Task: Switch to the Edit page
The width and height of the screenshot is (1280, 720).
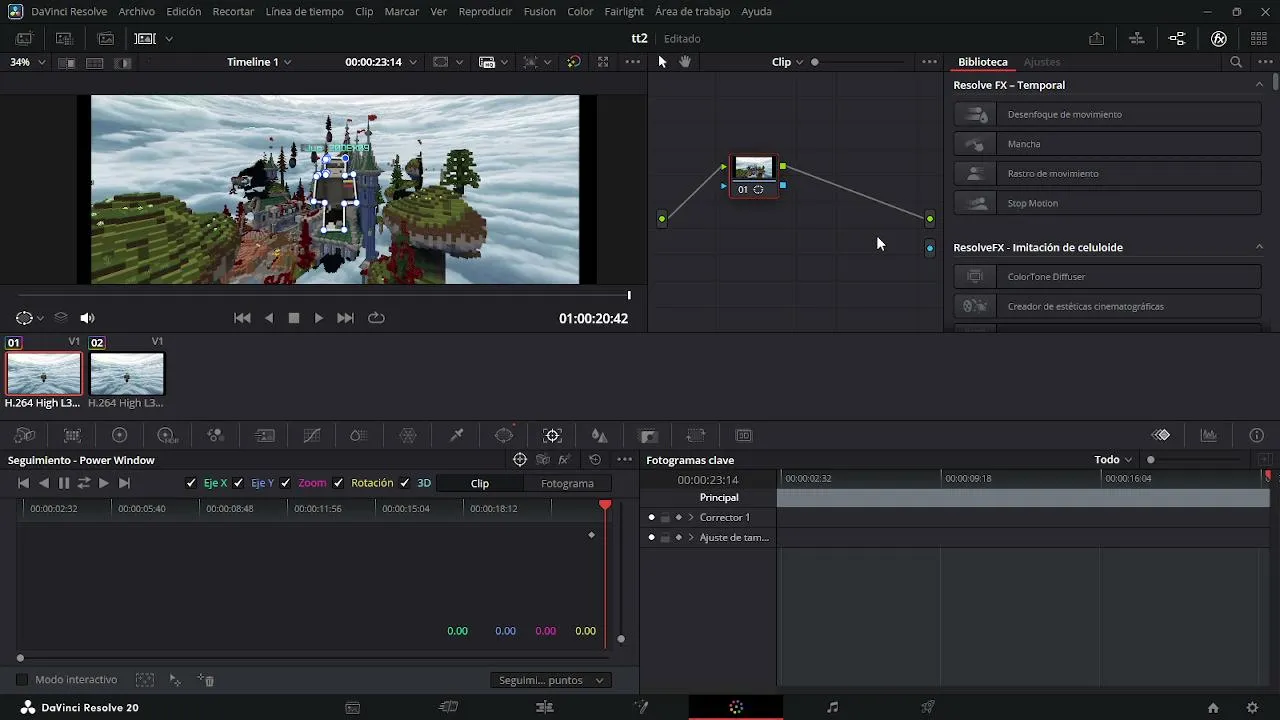Action: click(545, 707)
